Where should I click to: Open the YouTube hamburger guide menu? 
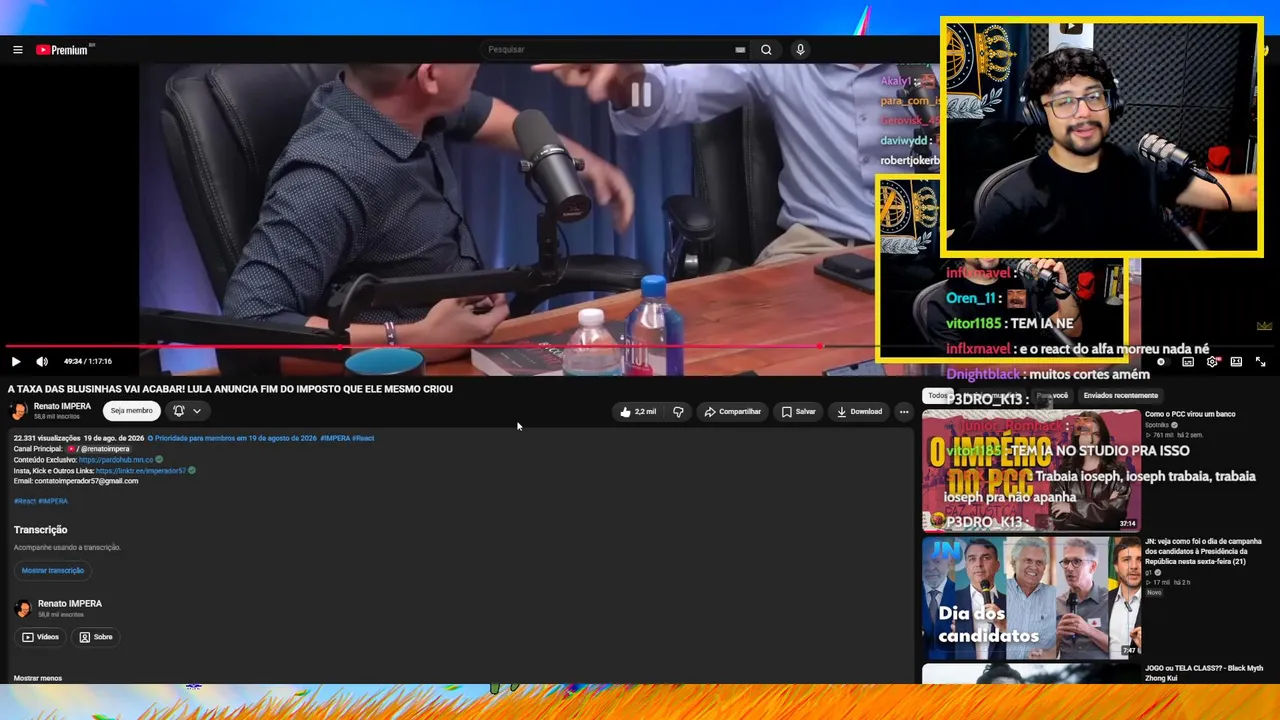pyautogui.click(x=17, y=50)
